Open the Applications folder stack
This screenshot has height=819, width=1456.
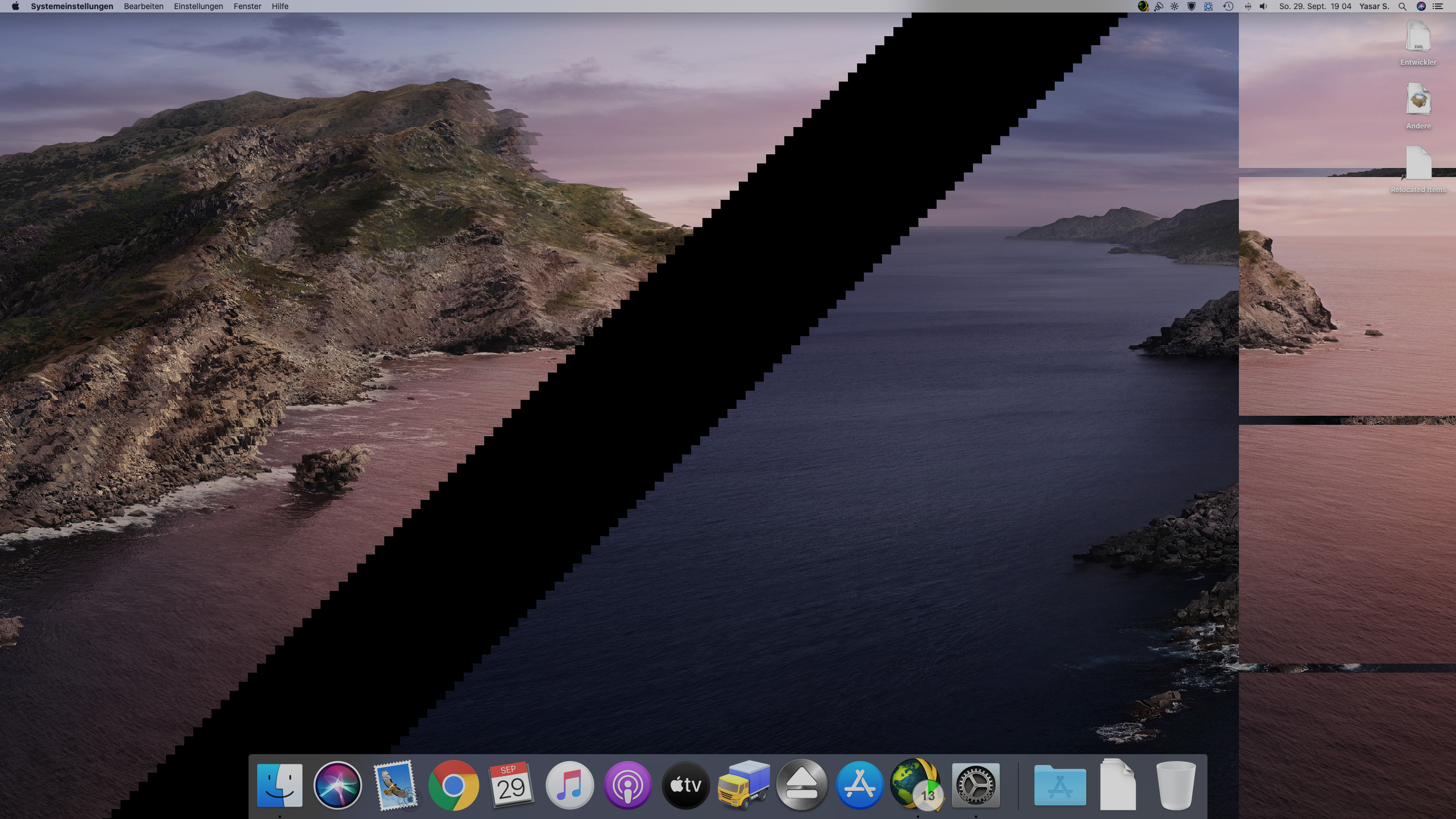pyautogui.click(x=1060, y=785)
